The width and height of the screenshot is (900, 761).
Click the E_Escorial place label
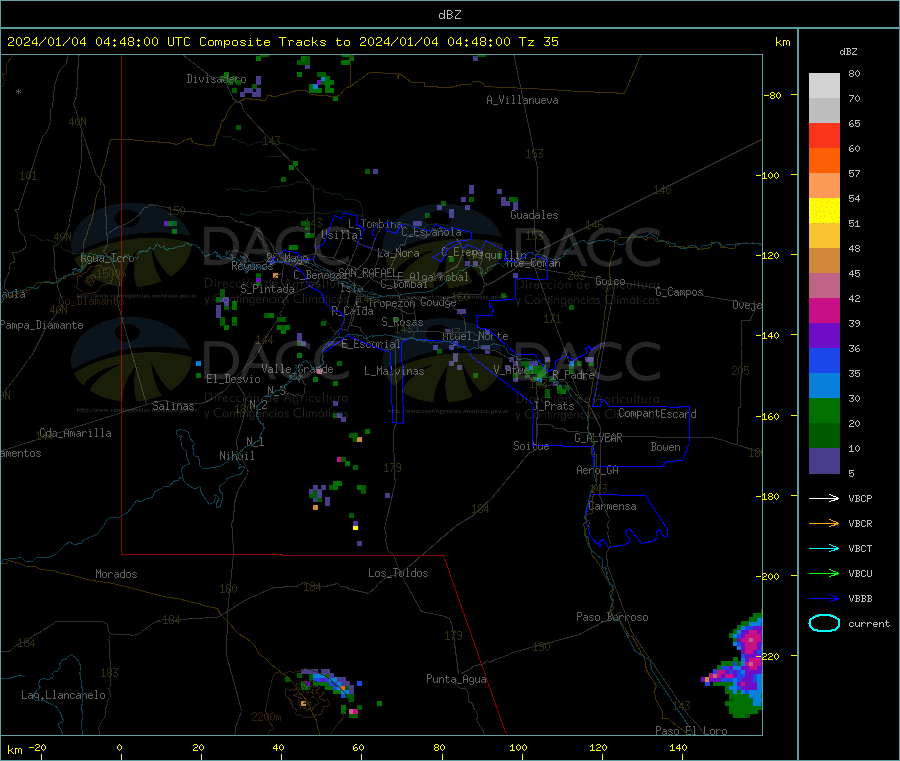pyautogui.click(x=371, y=344)
